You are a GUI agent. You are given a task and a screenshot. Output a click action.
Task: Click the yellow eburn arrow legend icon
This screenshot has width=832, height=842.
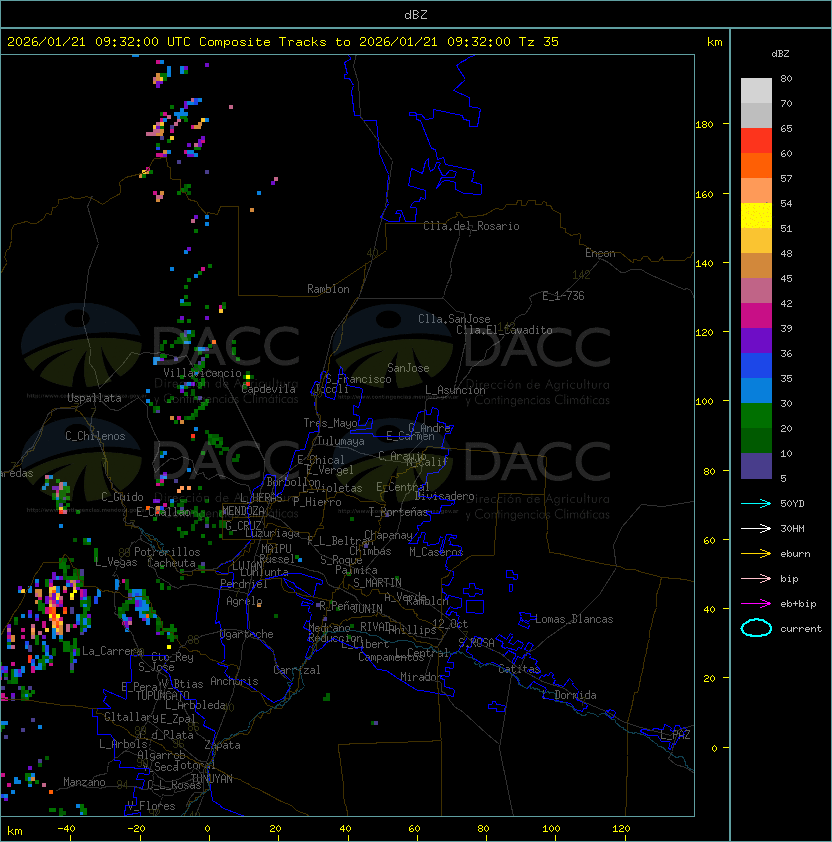[756, 553]
